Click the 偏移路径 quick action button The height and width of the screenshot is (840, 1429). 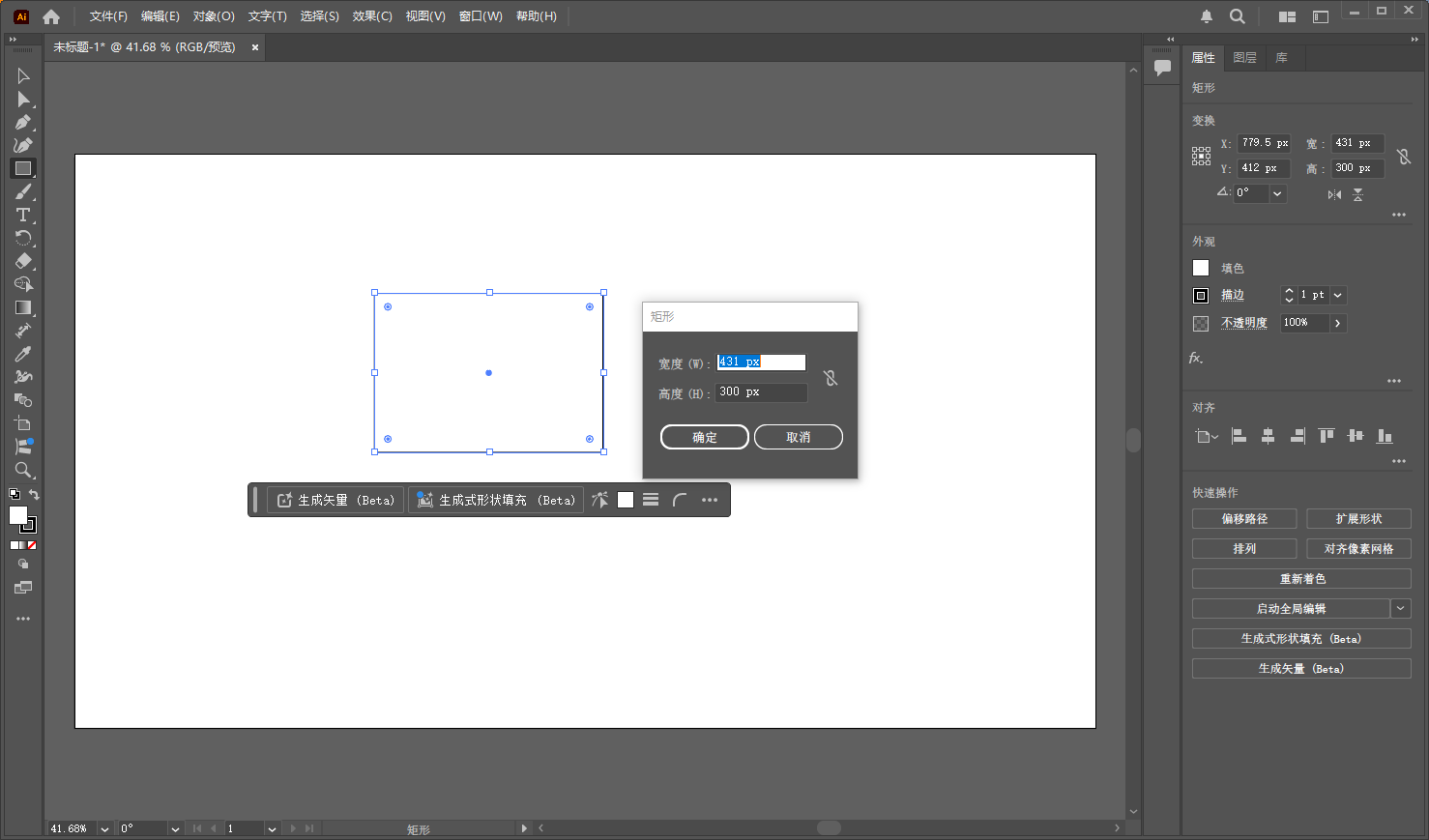click(x=1244, y=518)
